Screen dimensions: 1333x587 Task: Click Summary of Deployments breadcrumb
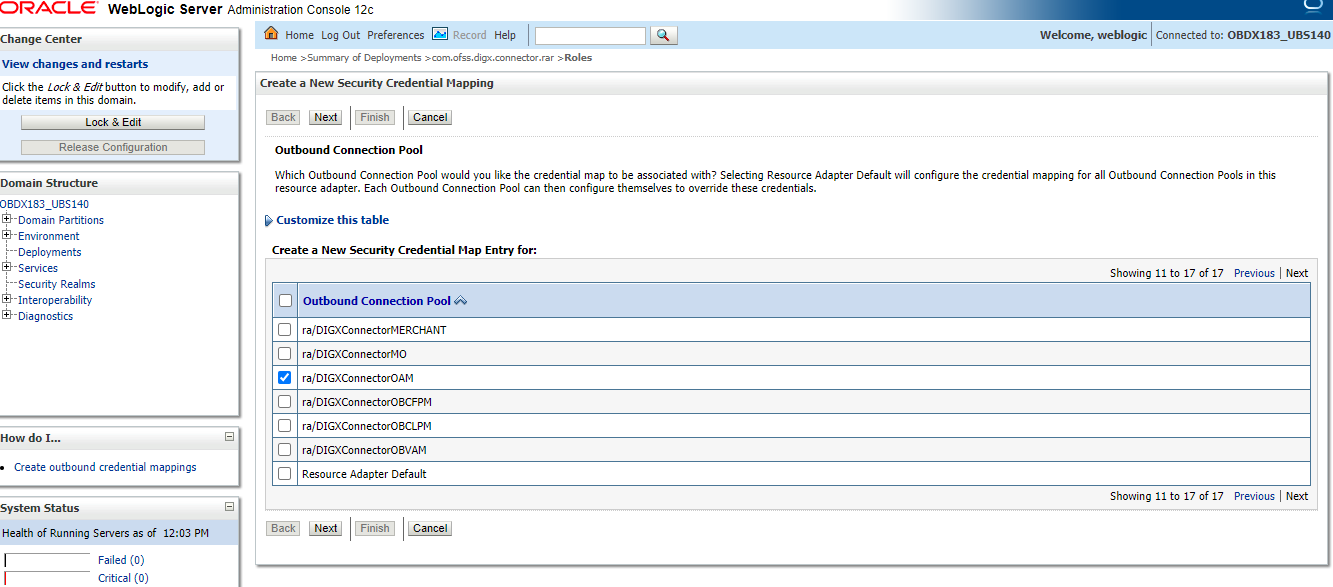pos(363,58)
